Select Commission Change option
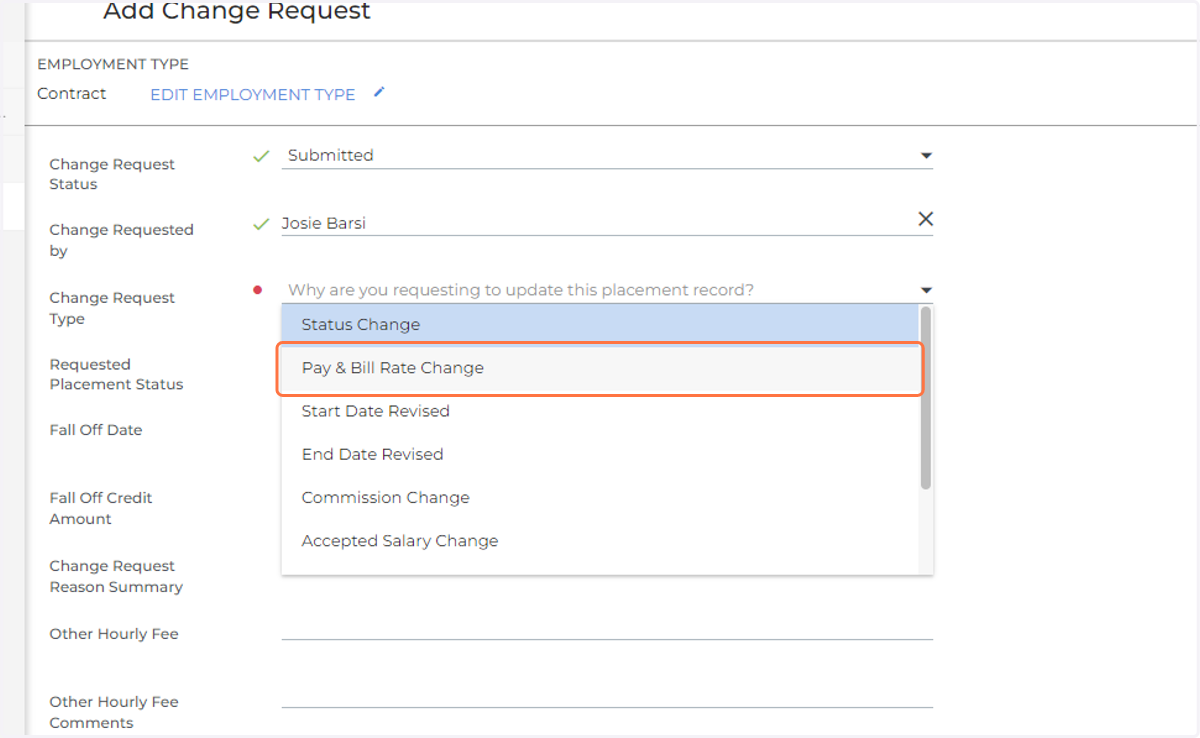The width and height of the screenshot is (1200, 738). [599, 497]
